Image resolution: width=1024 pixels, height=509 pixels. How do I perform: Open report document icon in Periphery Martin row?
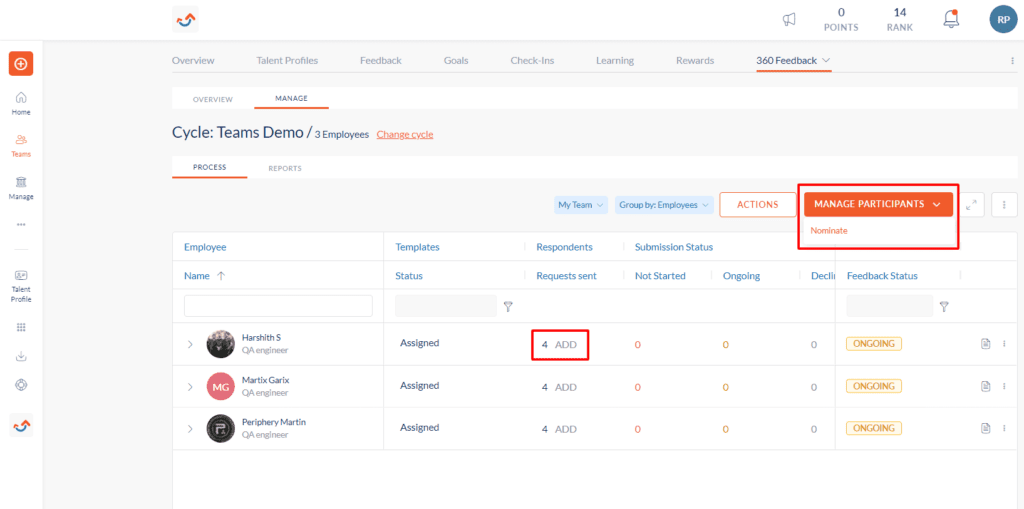[986, 428]
